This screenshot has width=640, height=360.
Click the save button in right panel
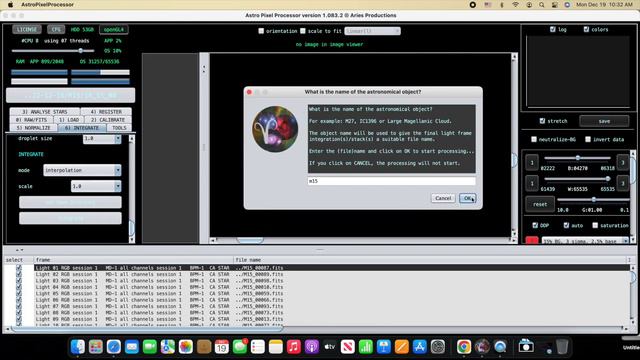604,121
